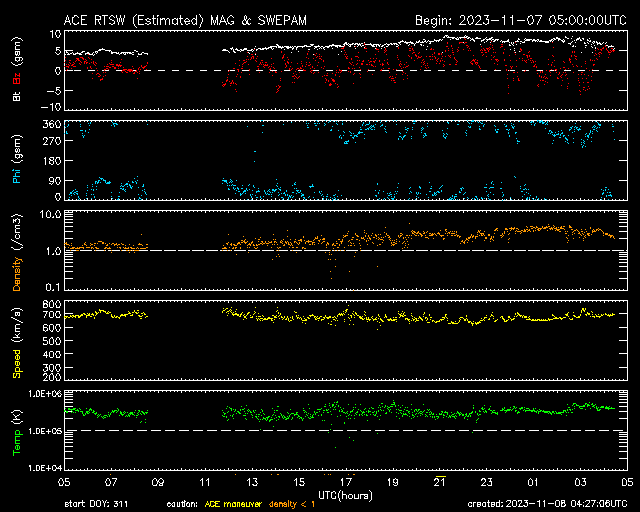Click the 23 hour tick label
640x512 pixels.
click(x=486, y=481)
